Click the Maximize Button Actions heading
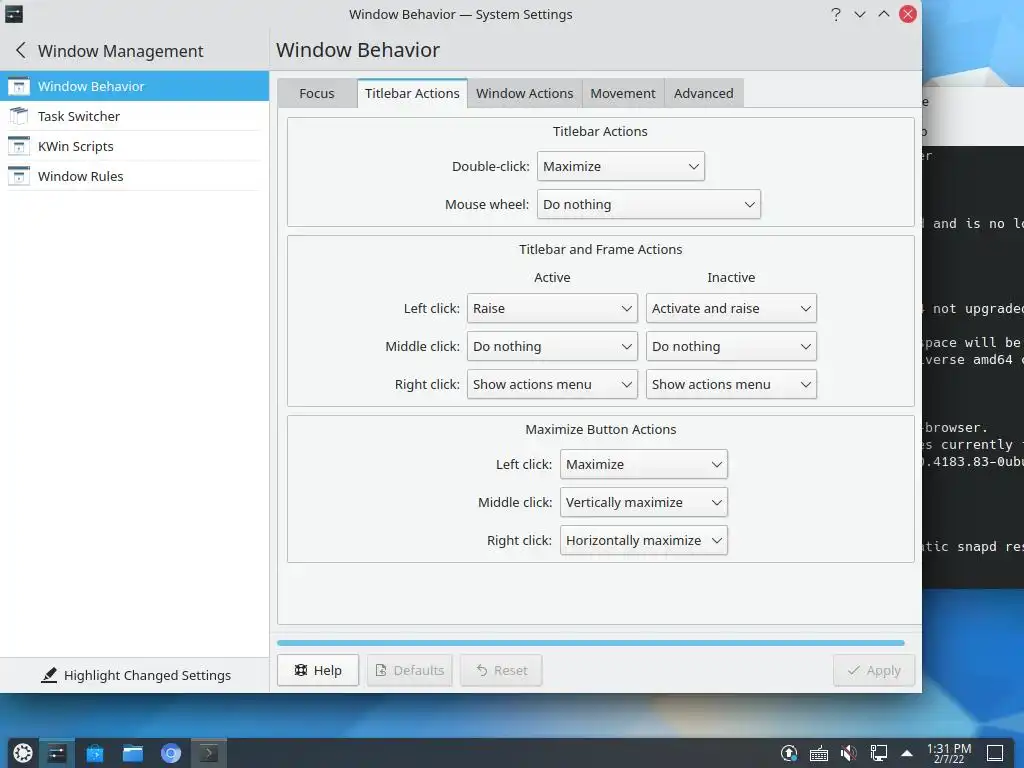Screen dimensions: 1024x768 click(600, 430)
